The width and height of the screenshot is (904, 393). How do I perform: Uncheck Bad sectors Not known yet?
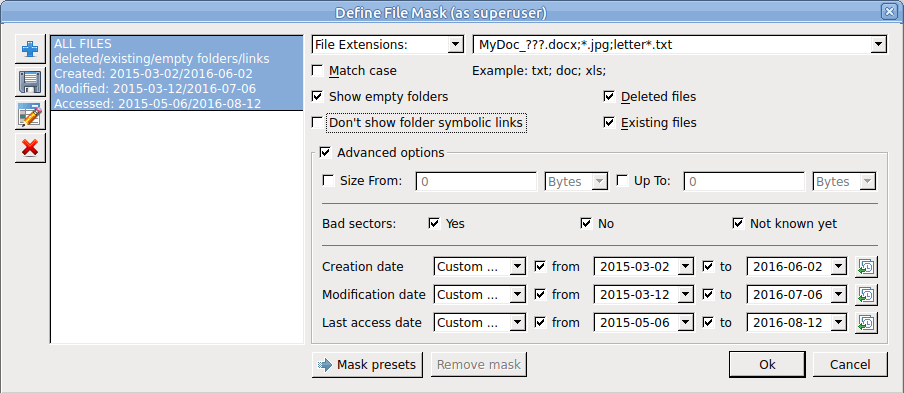tap(738, 223)
